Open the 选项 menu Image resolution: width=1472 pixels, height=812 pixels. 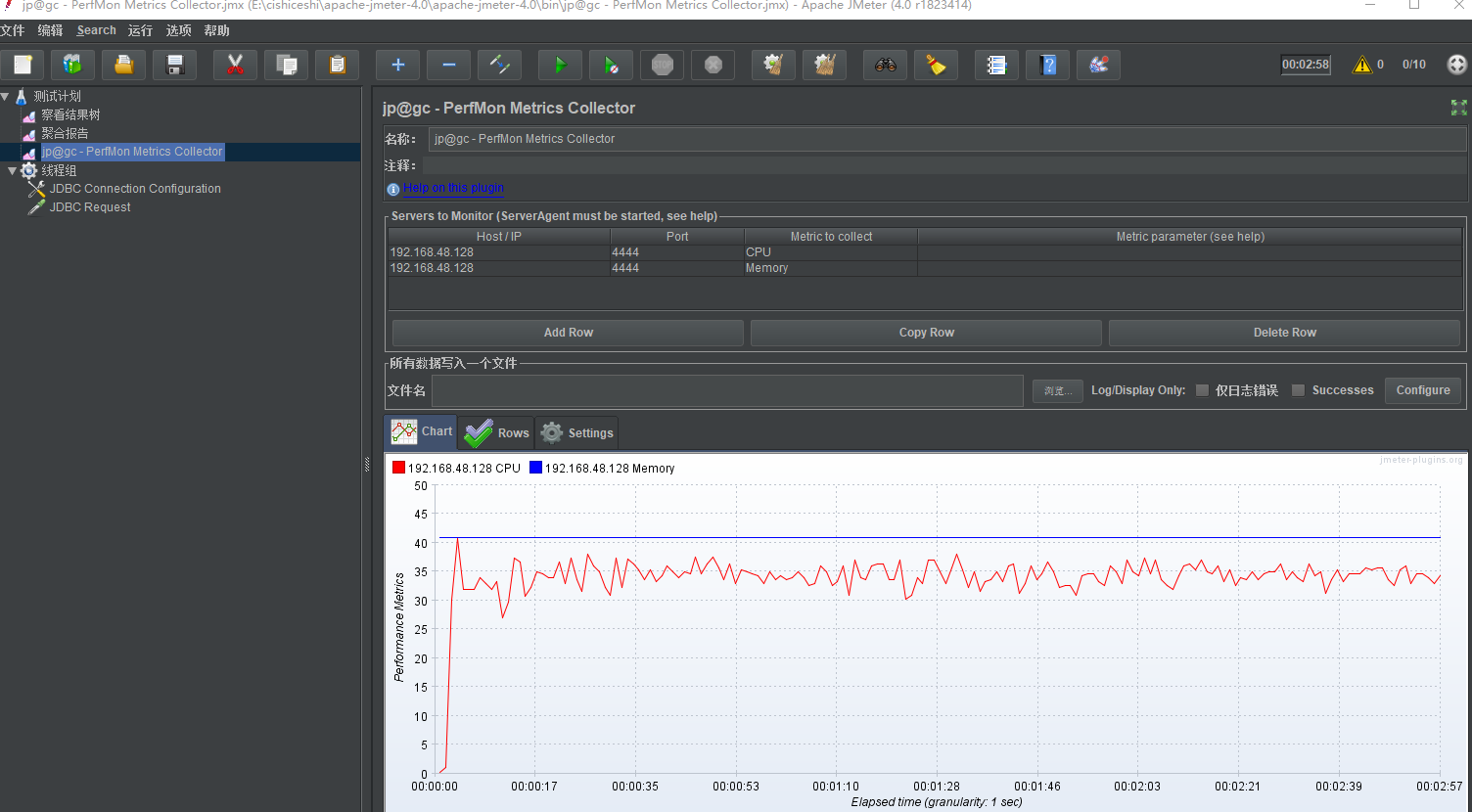[x=179, y=30]
